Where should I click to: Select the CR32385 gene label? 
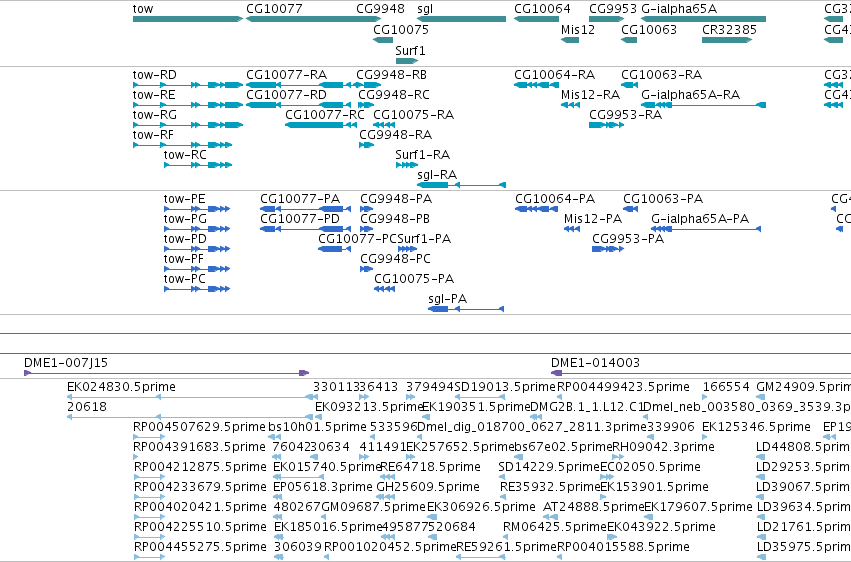tap(729, 30)
